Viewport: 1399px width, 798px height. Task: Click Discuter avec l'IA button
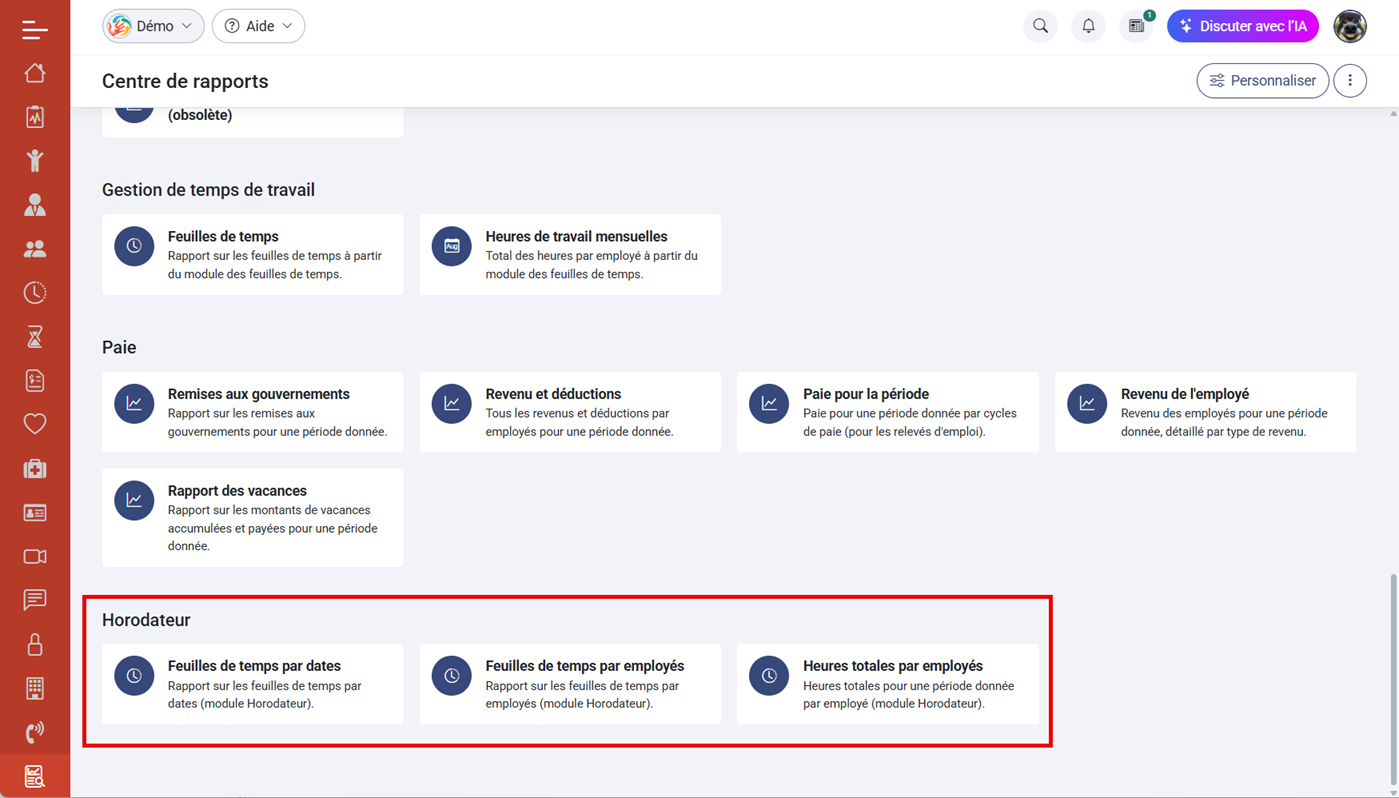[x=1242, y=26]
